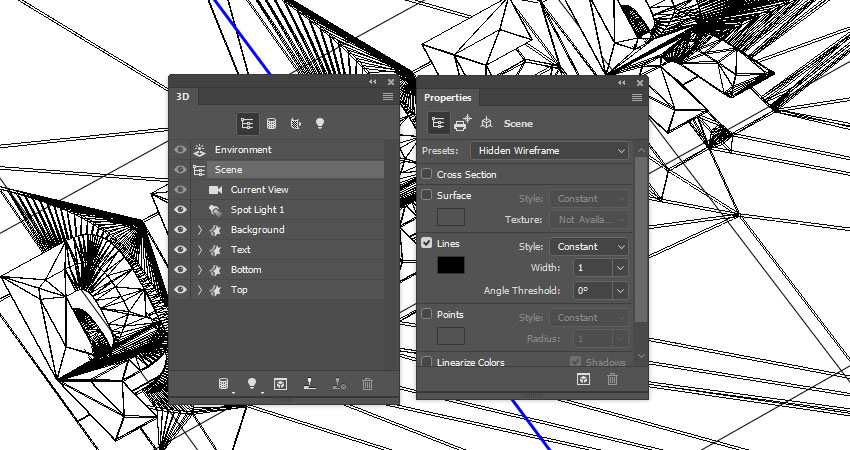Viewport: 850px width, 450px height.
Task: Select Spot Light 1 entry
Action: 287,210
